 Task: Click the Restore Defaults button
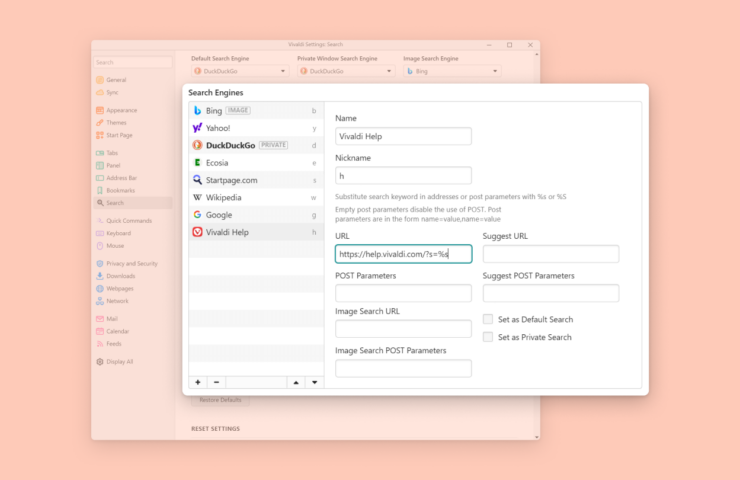220,400
